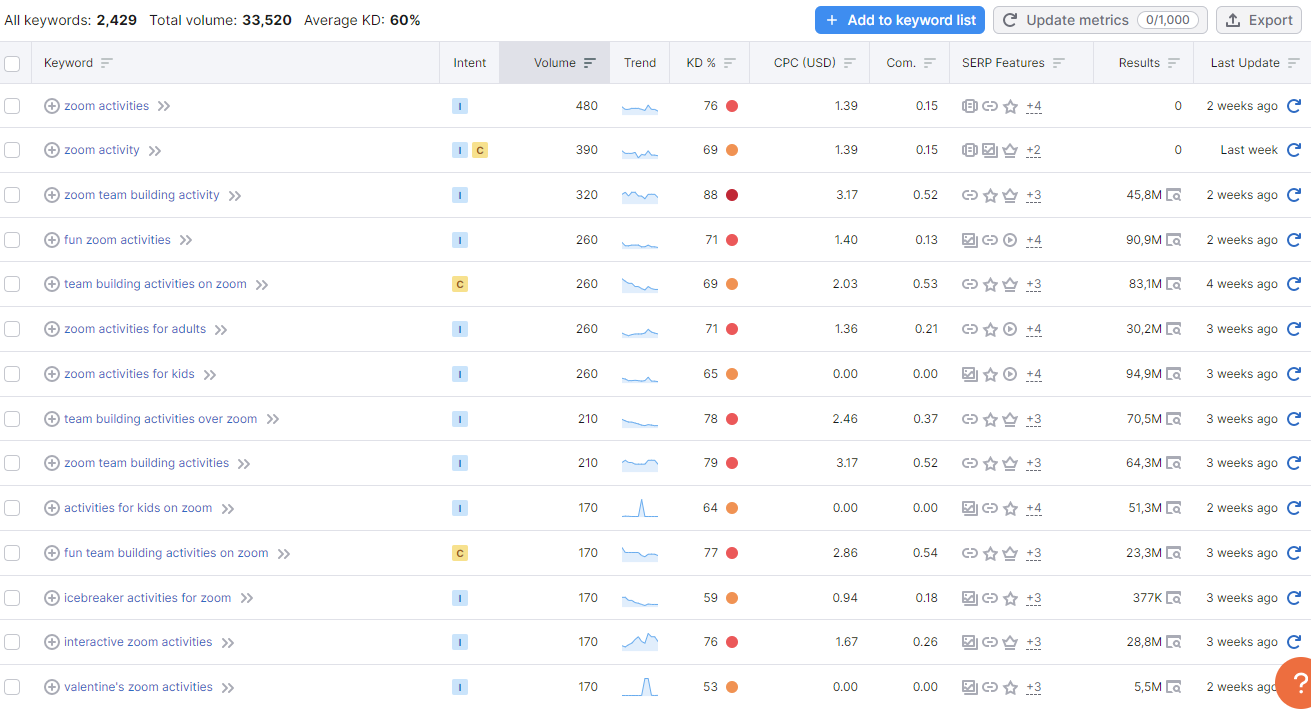The height and width of the screenshot is (709, 1311).
Task: Click the Intent column header
Action: (469, 63)
